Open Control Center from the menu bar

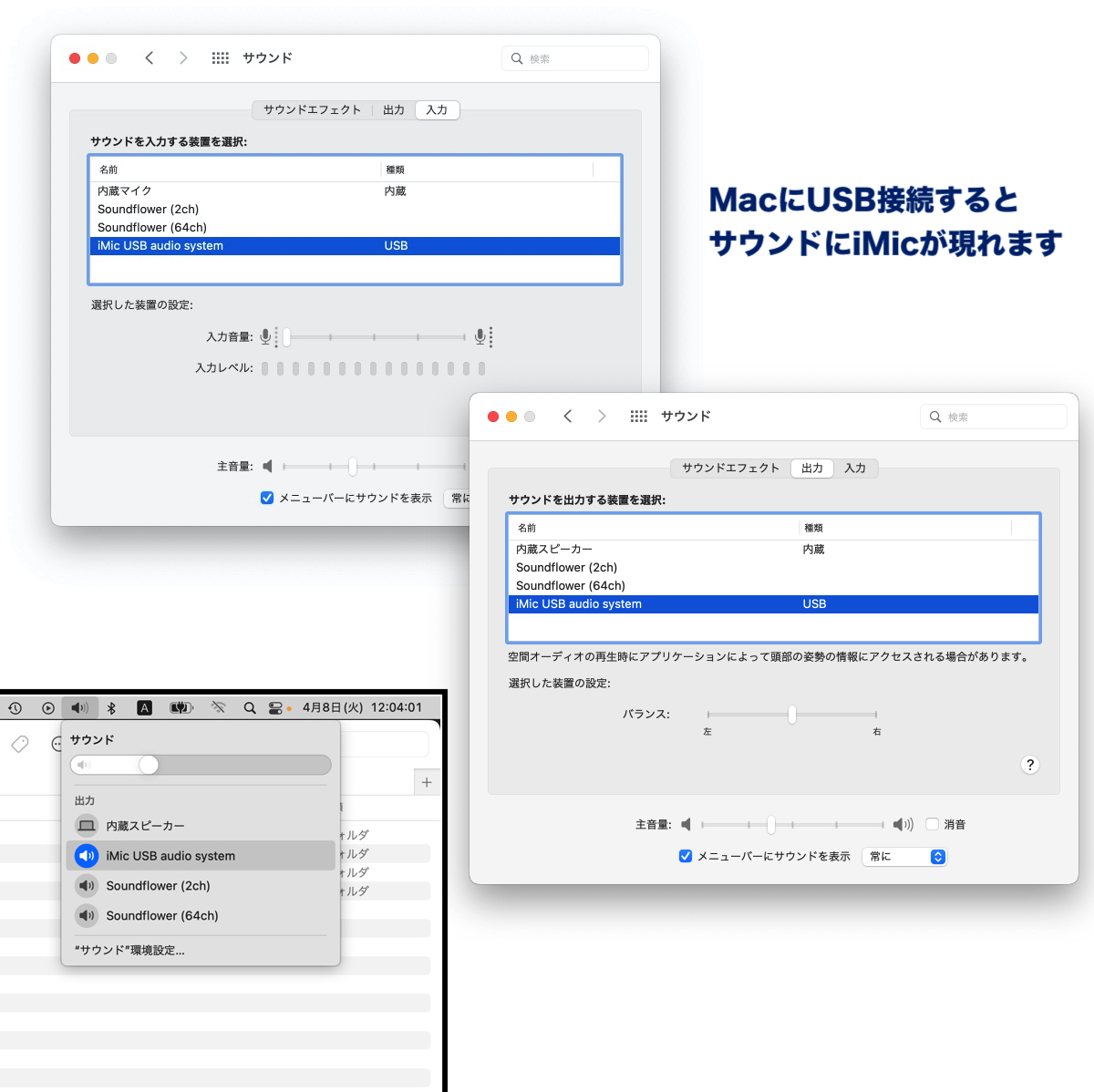click(x=275, y=707)
